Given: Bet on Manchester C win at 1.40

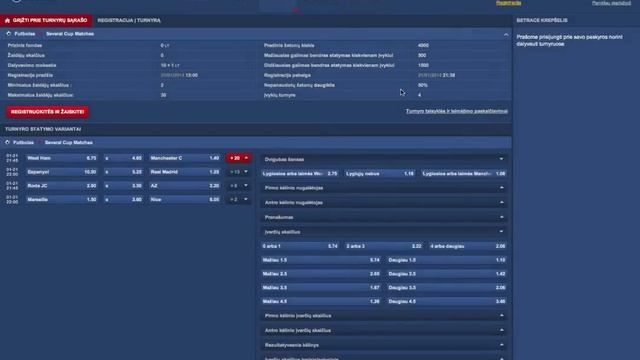Looking at the screenshot, I should [x=185, y=158].
